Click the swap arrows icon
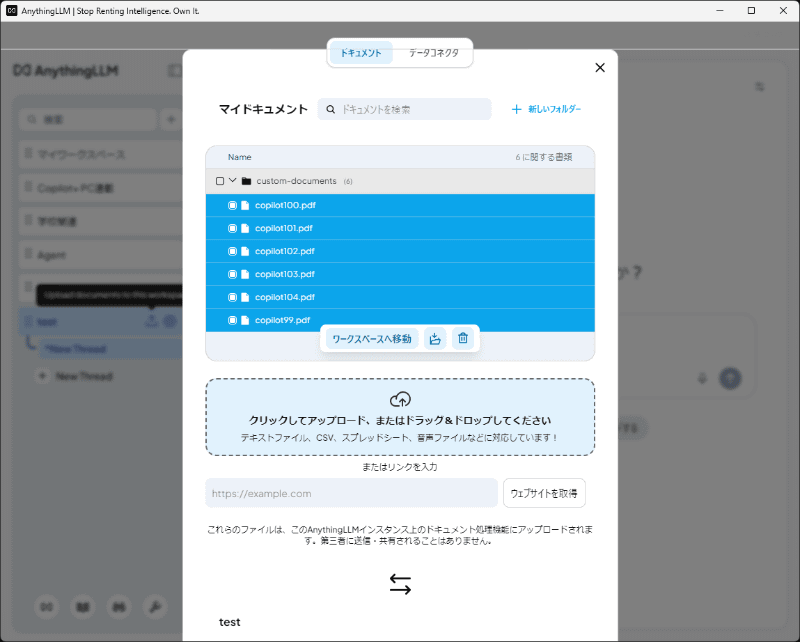 pos(400,584)
